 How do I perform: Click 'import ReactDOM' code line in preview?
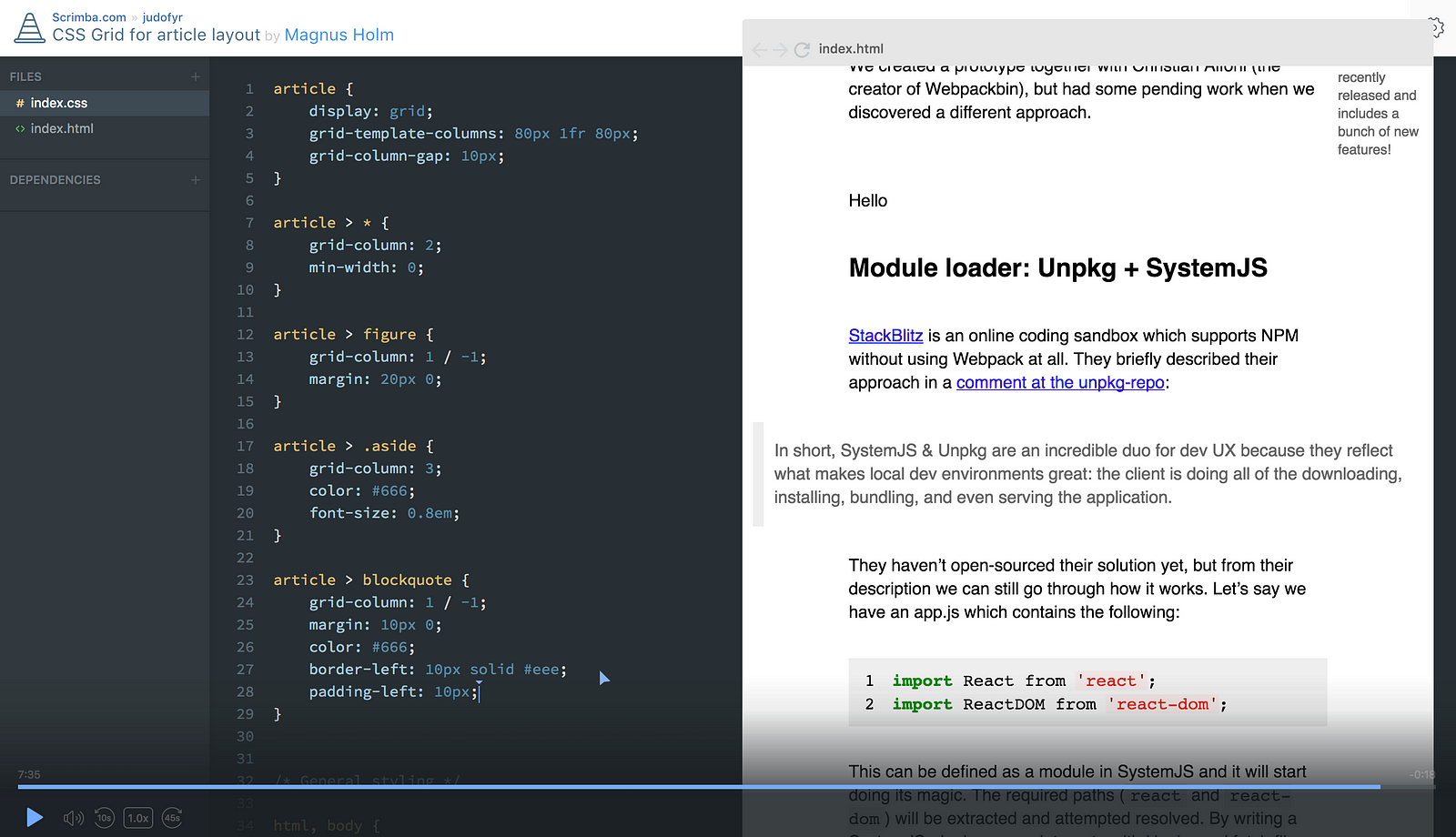tap(1060, 704)
